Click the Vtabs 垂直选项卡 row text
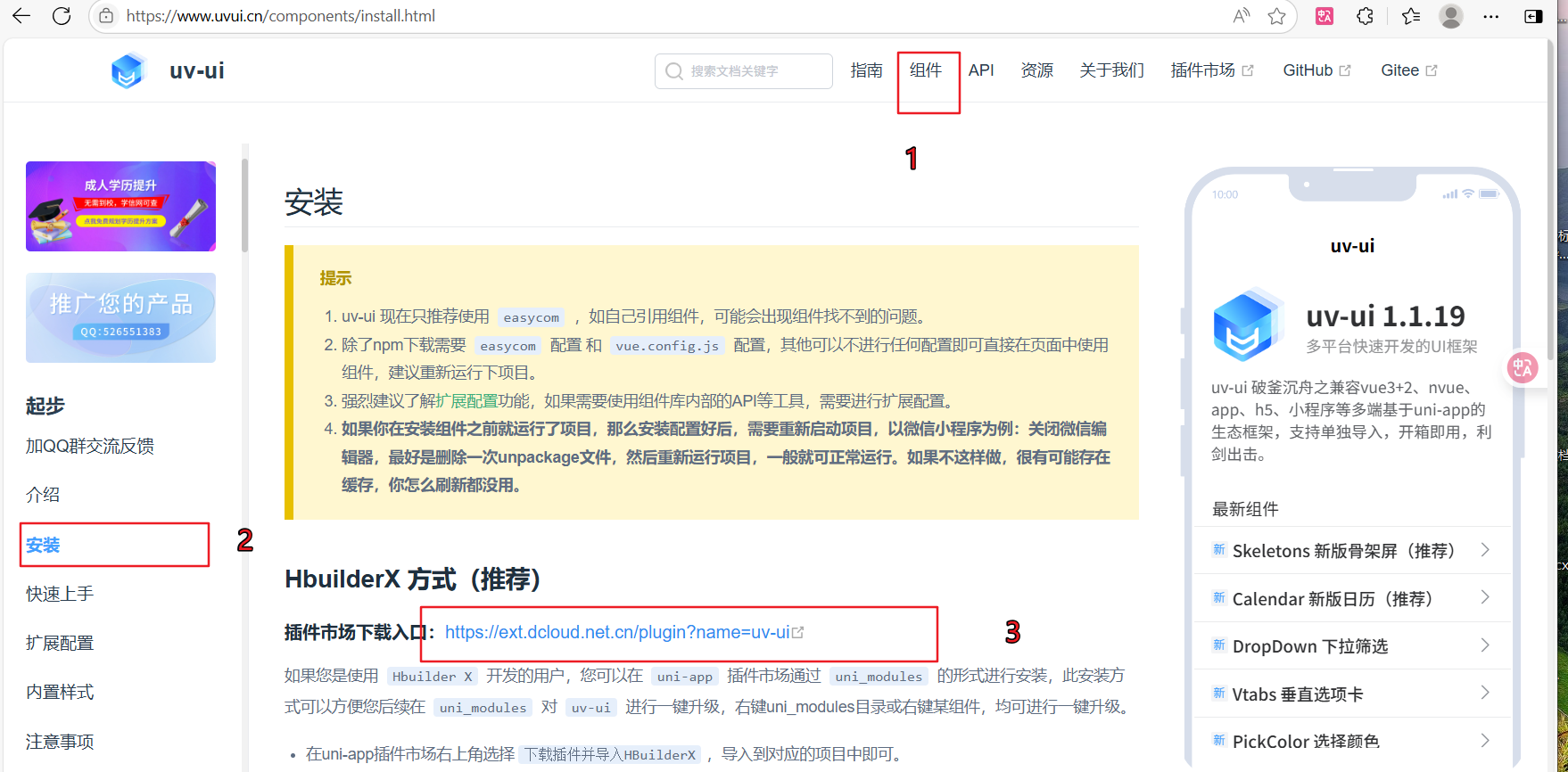This screenshot has width=1568, height=772. (1298, 694)
